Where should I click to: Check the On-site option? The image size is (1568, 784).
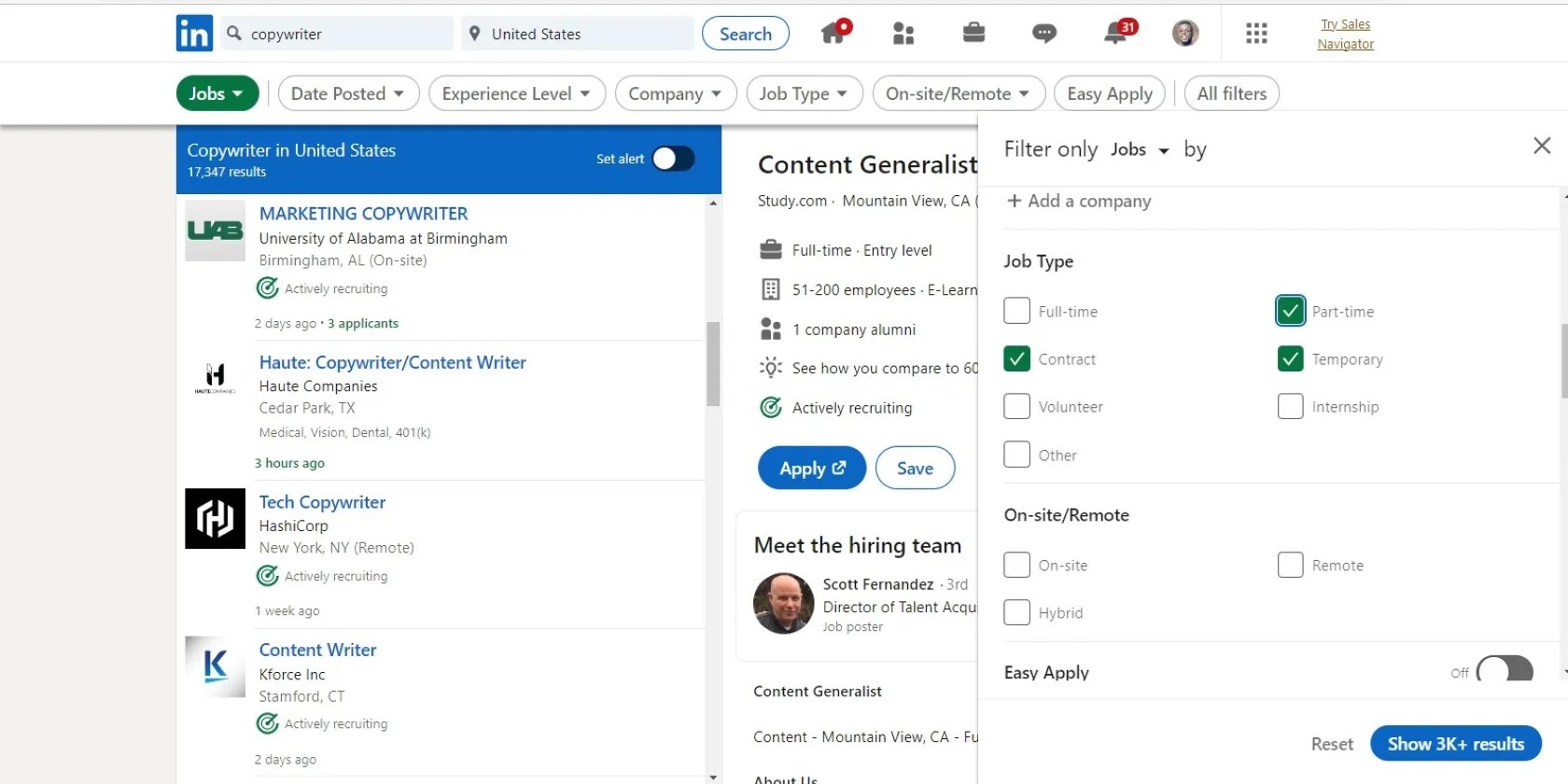pos(1016,565)
